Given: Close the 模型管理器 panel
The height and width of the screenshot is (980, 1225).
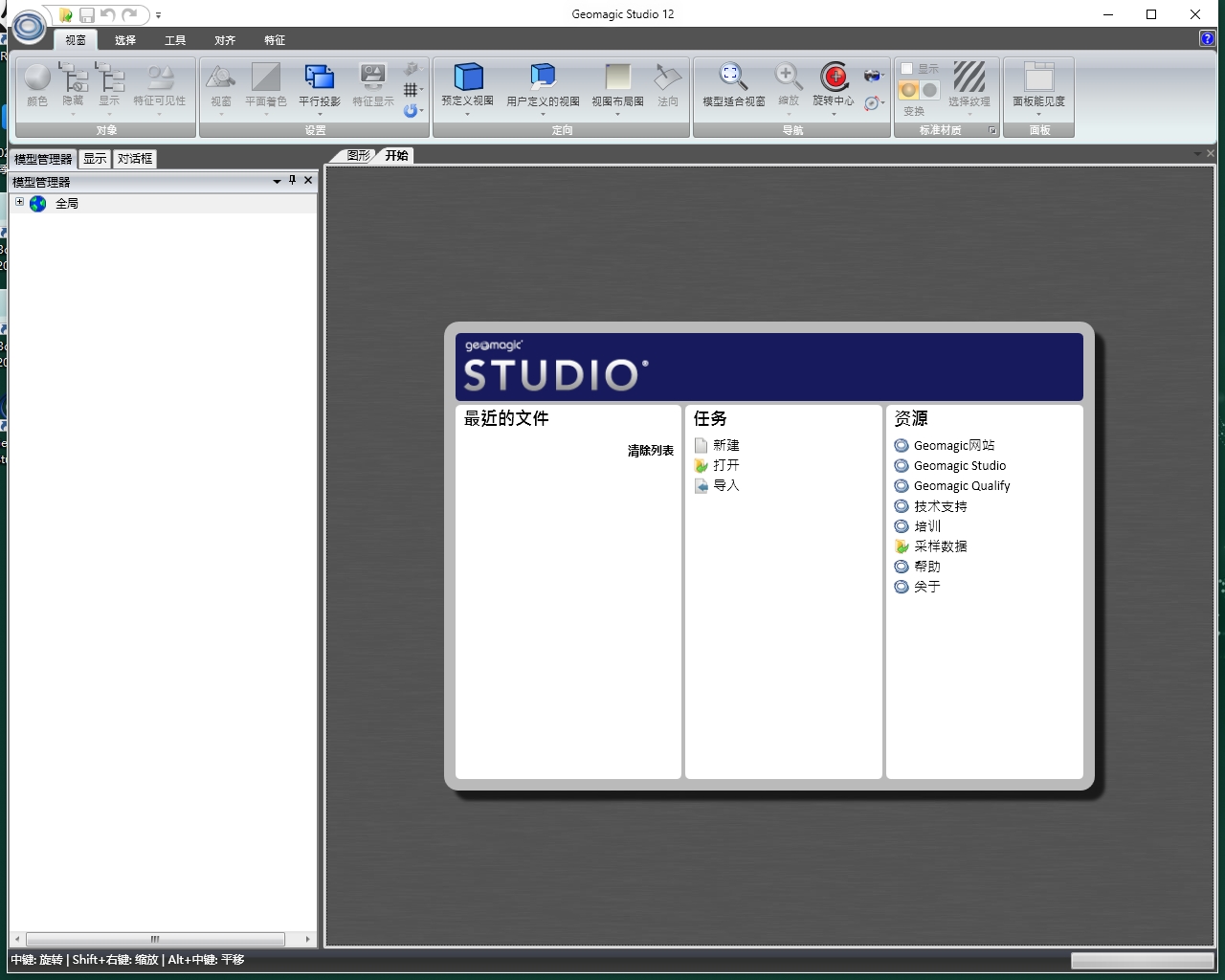Looking at the screenshot, I should [308, 180].
